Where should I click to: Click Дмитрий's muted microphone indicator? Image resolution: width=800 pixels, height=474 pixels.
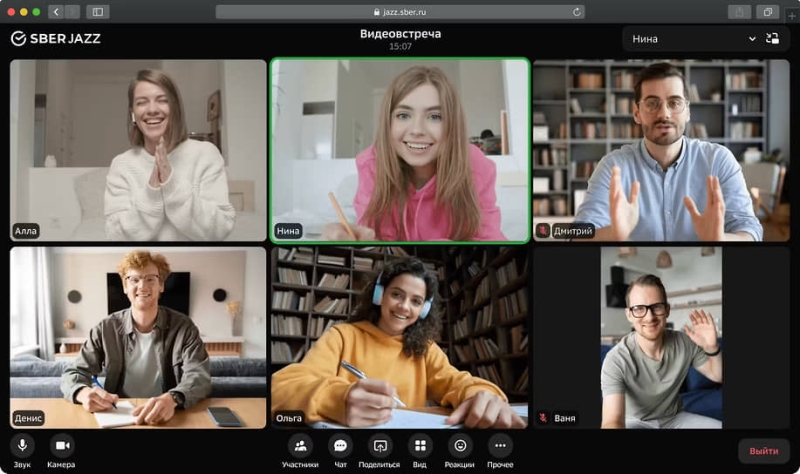[x=543, y=231]
